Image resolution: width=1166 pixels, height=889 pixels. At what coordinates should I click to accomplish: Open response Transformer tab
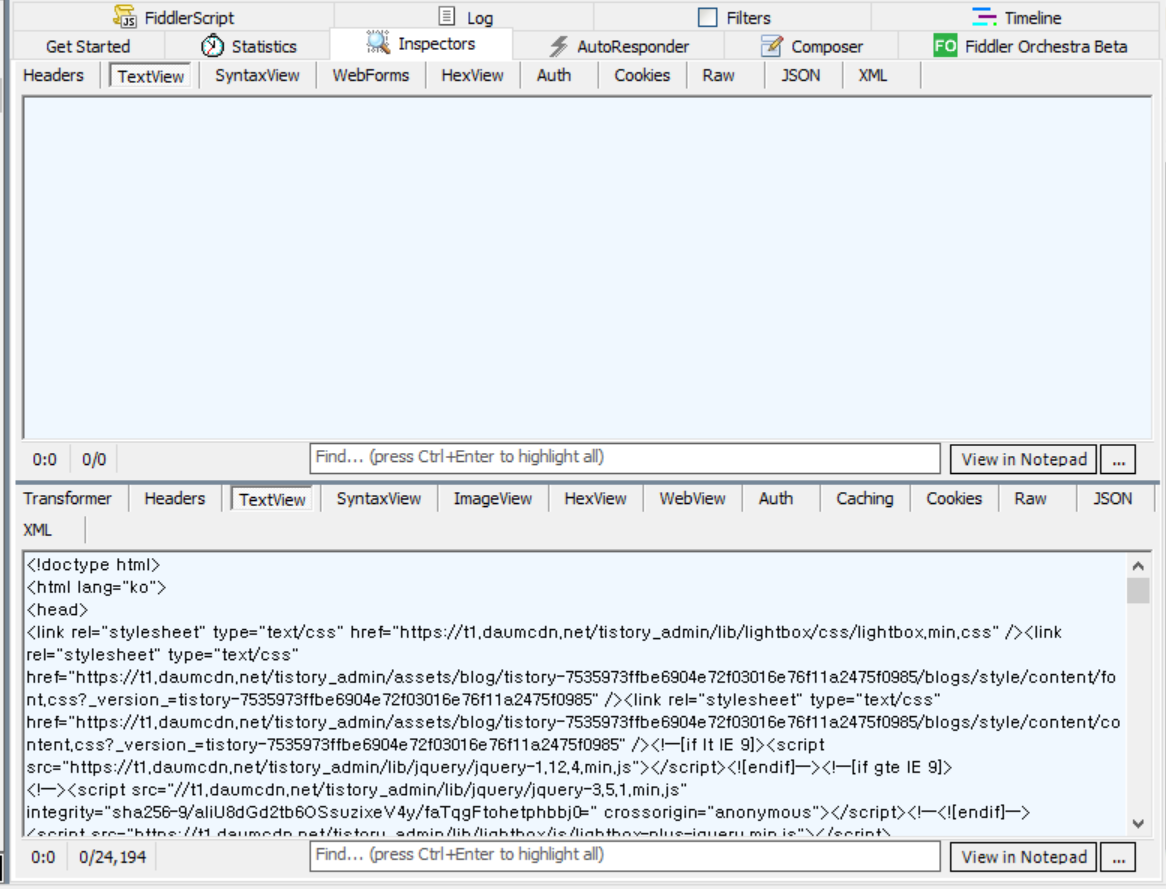point(67,498)
